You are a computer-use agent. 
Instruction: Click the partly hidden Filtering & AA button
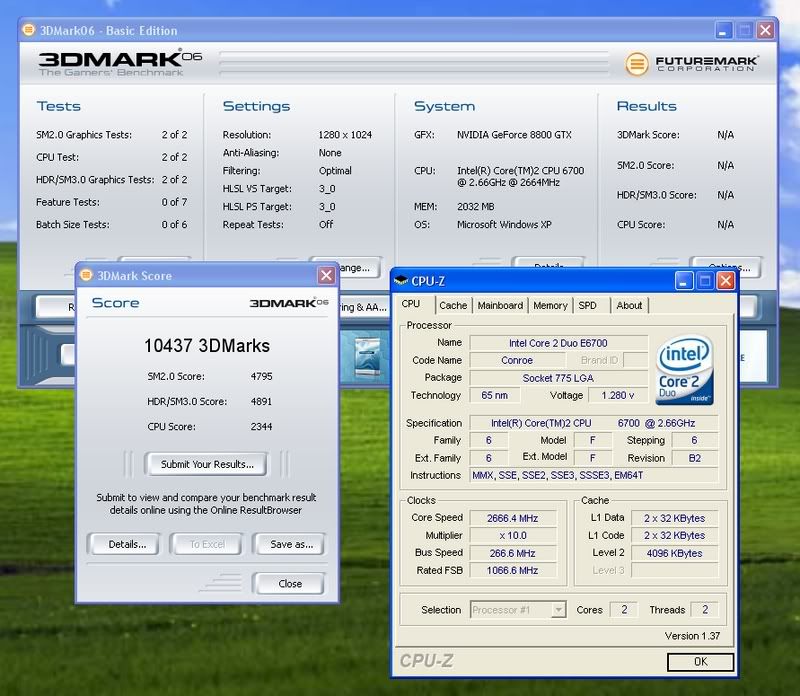pos(363,307)
